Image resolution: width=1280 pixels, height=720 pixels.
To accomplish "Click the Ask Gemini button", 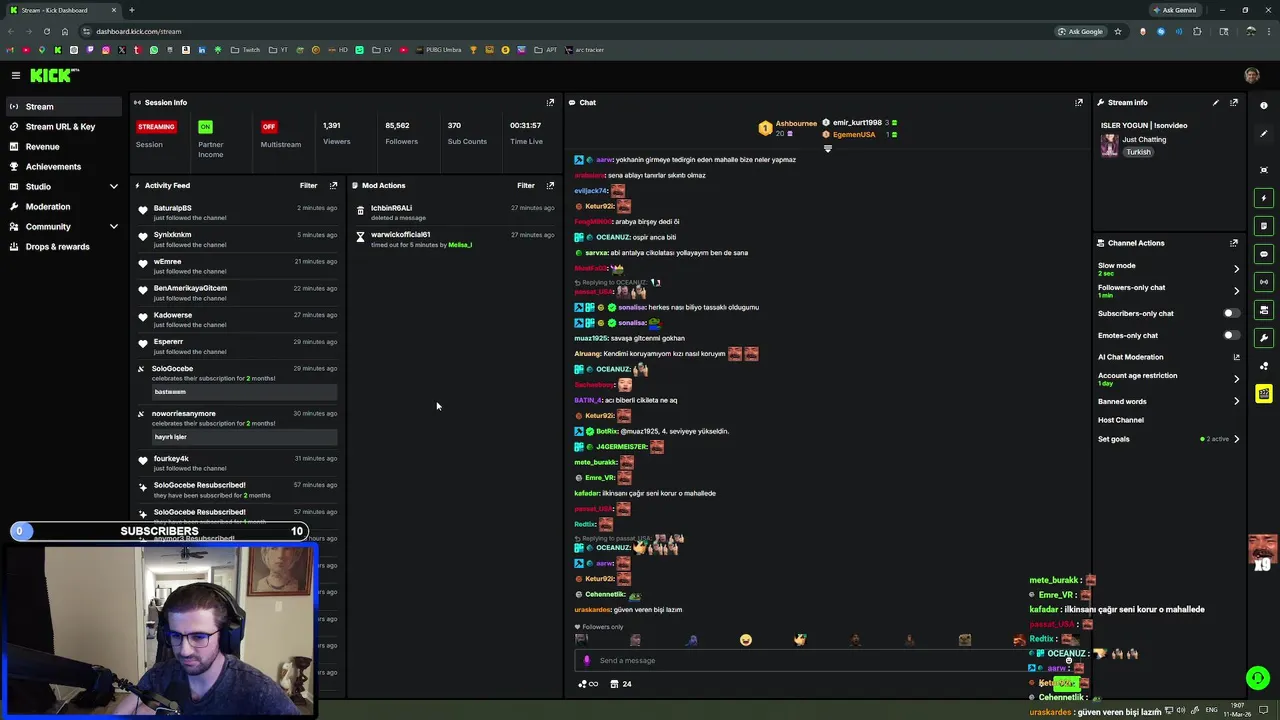I will pyautogui.click(x=1174, y=10).
